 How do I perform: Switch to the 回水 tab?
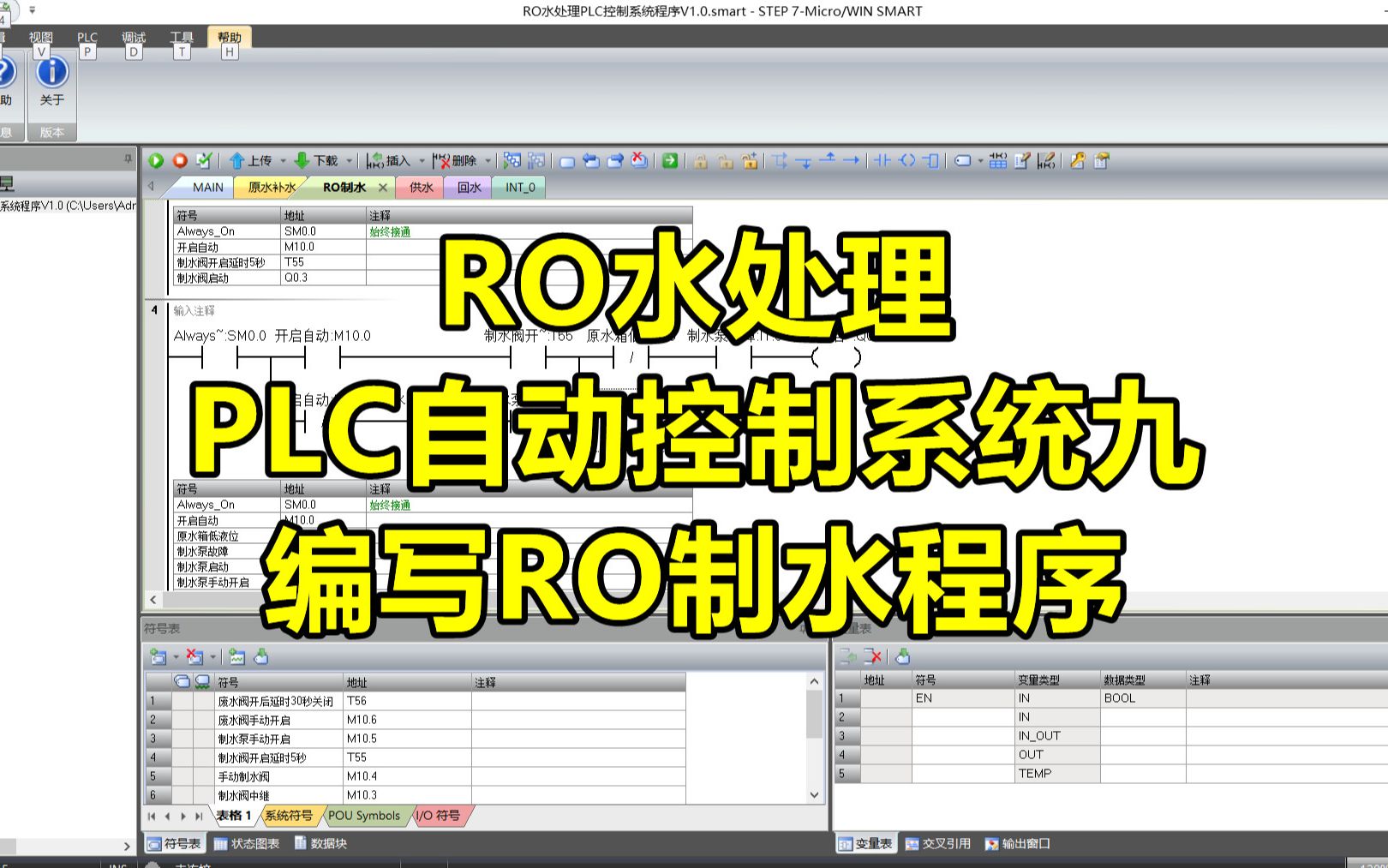coord(469,187)
